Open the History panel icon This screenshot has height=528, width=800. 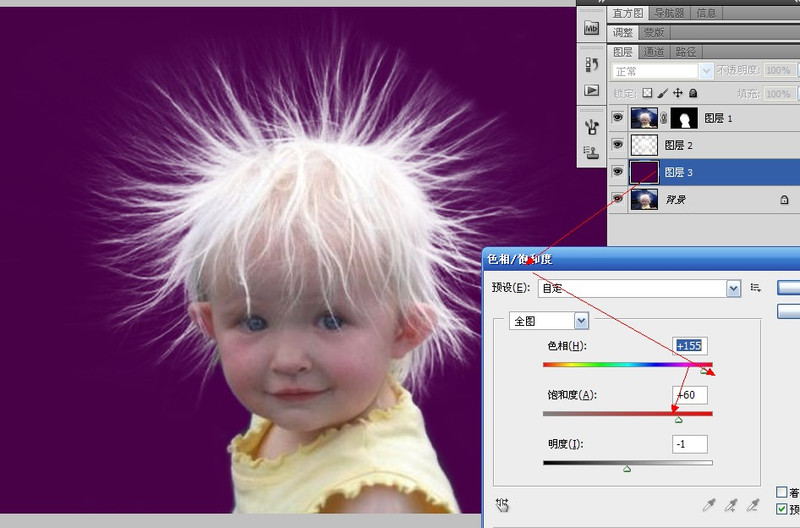click(592, 64)
